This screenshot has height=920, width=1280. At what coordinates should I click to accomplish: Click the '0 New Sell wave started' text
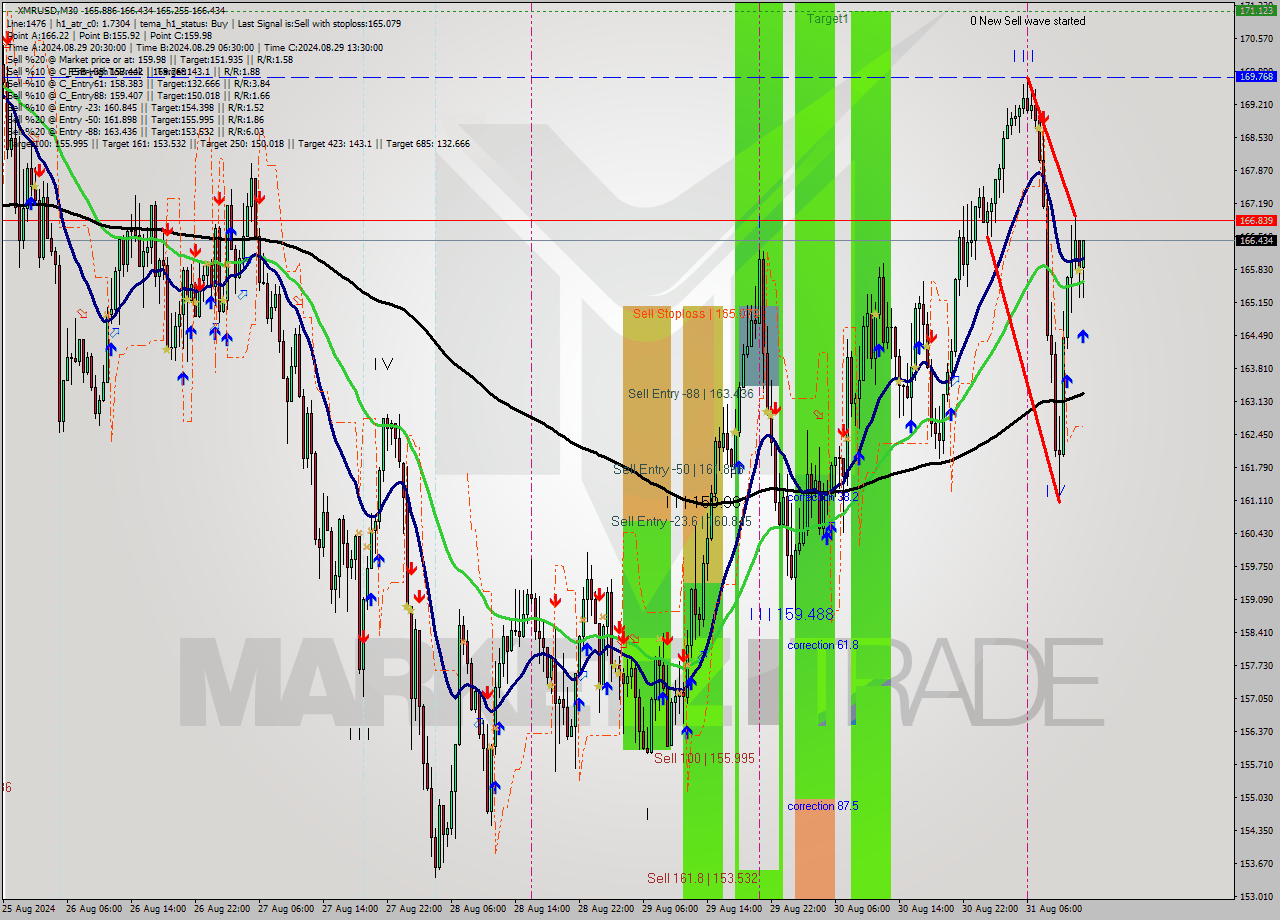coord(1027,21)
